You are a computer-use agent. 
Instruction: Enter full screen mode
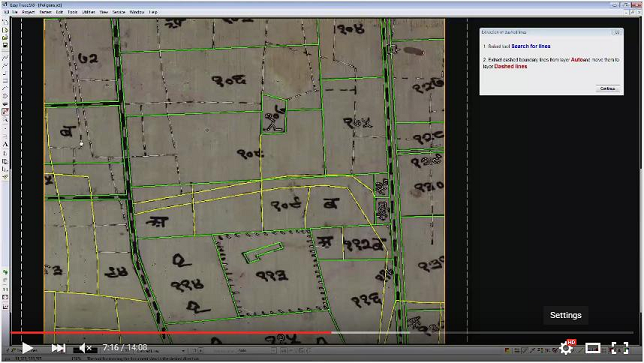(619, 348)
